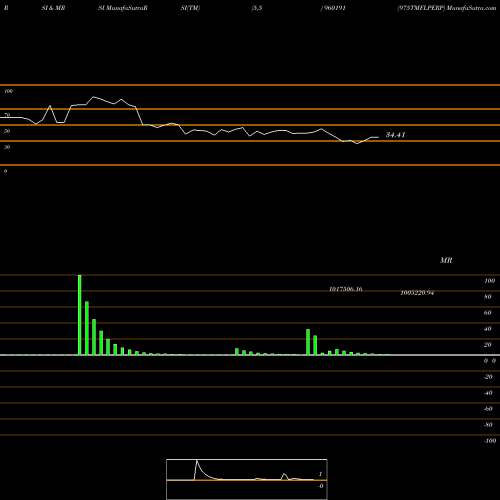
Task: Open the (975TMFLPERP) MunafaSutra.com header text
Action: tap(447, 8)
